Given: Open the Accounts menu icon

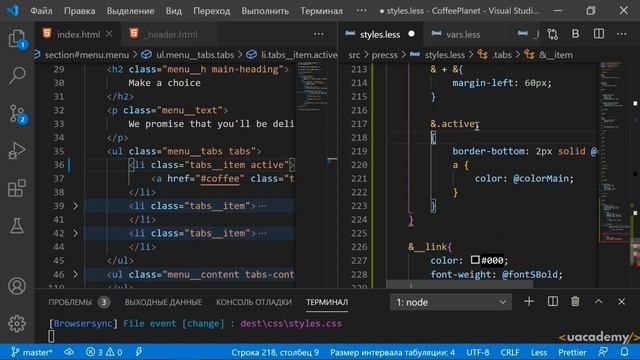Looking at the screenshot, I should [x=17, y=286].
